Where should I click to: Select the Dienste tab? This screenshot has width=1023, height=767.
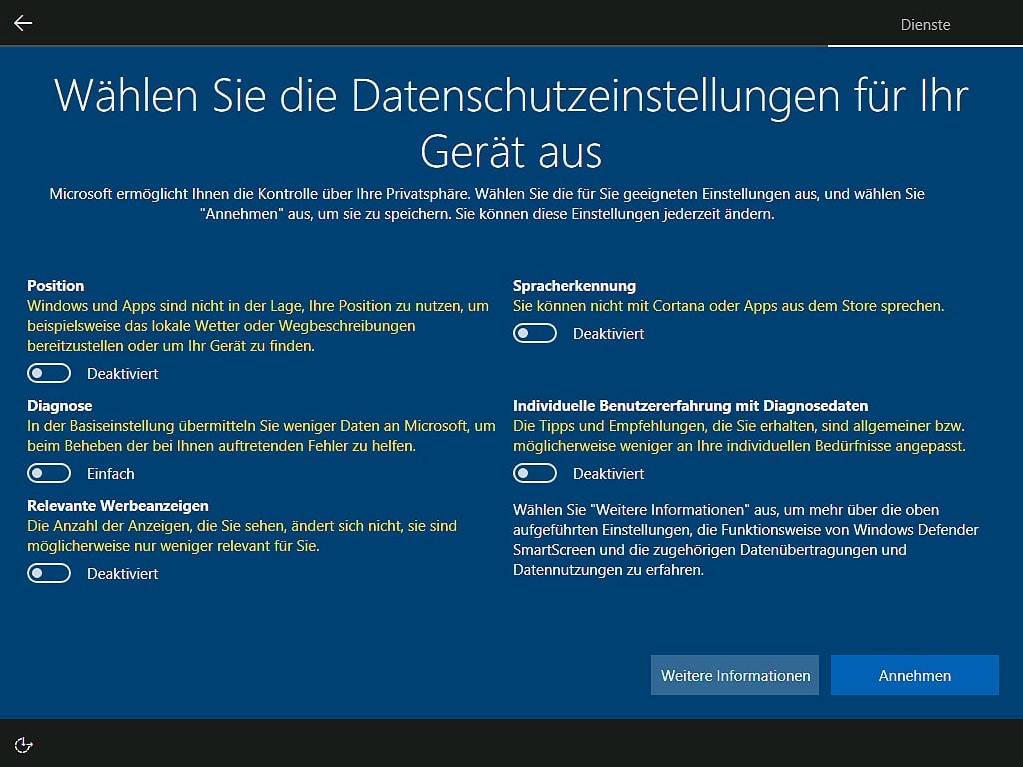click(925, 25)
